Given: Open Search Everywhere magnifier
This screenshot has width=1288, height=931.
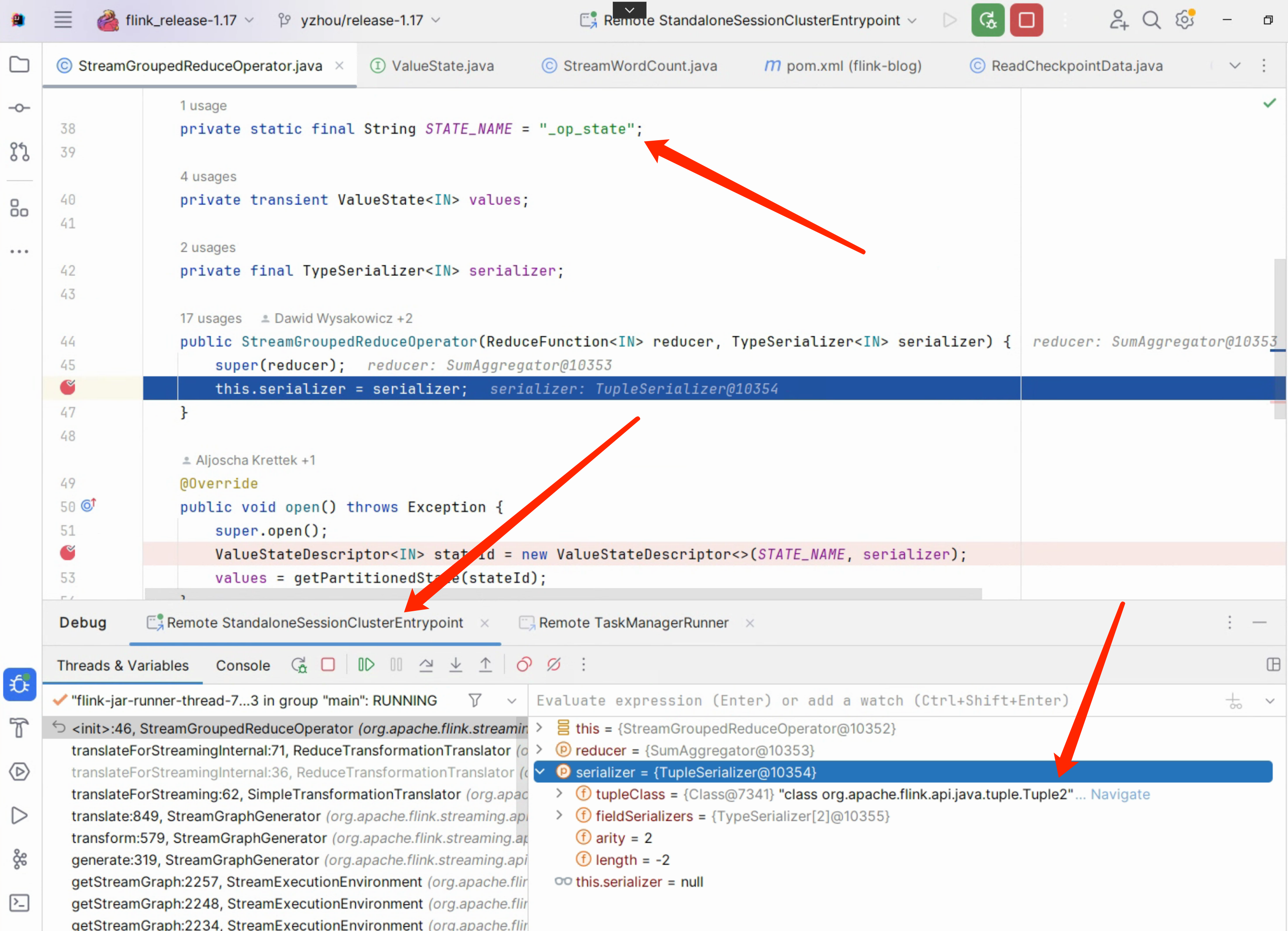Looking at the screenshot, I should click(x=1151, y=20).
